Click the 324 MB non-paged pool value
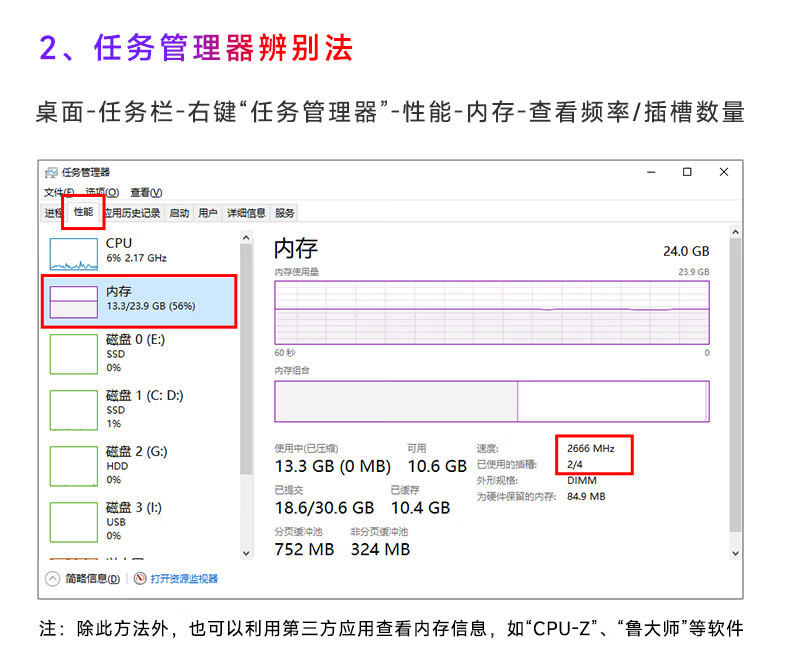 tap(380, 550)
